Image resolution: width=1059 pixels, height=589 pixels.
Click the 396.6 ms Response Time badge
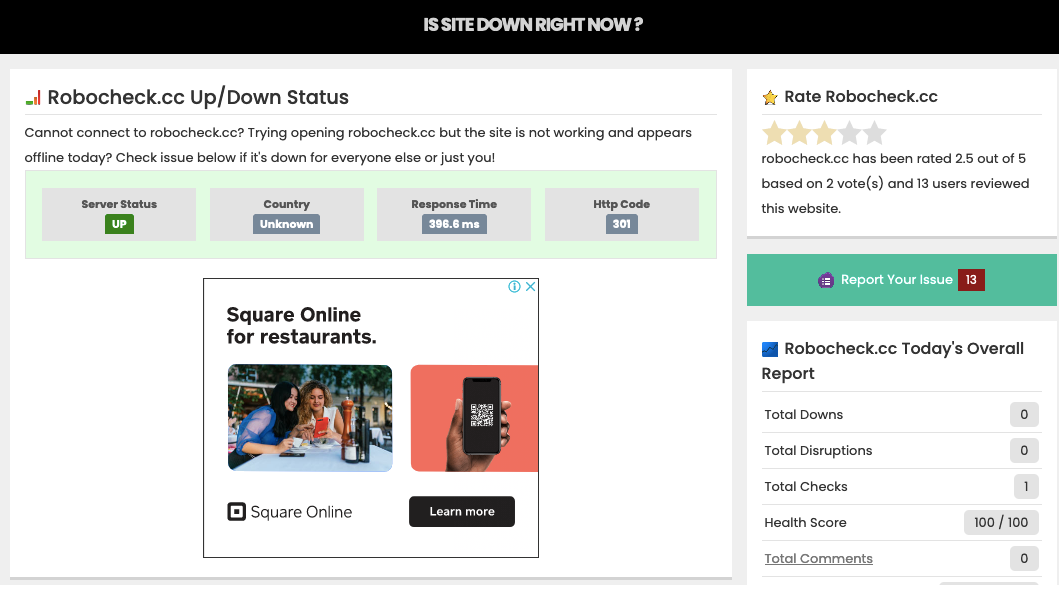453,224
